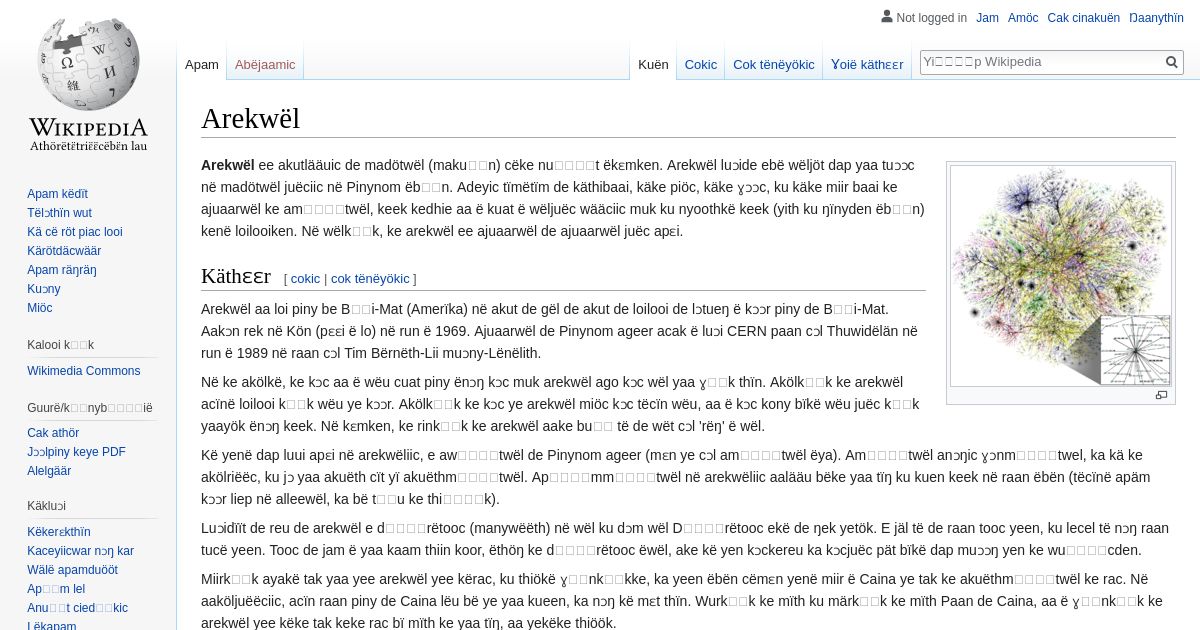Viewport: 1200px width, 630px height.
Task: Click the Arekwël page heading
Action: (250, 118)
